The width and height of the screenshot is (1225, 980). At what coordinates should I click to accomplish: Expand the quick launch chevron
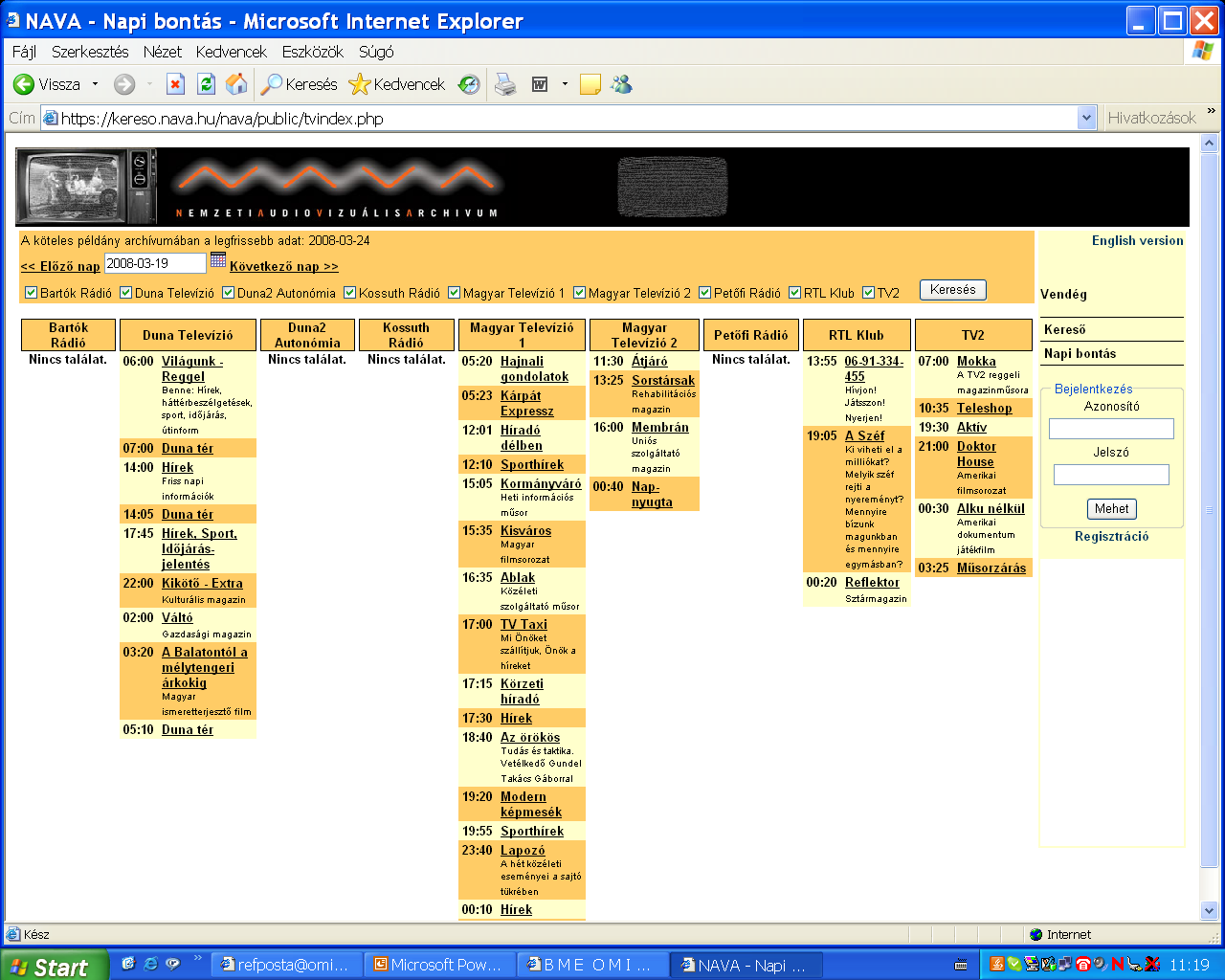tap(198, 958)
